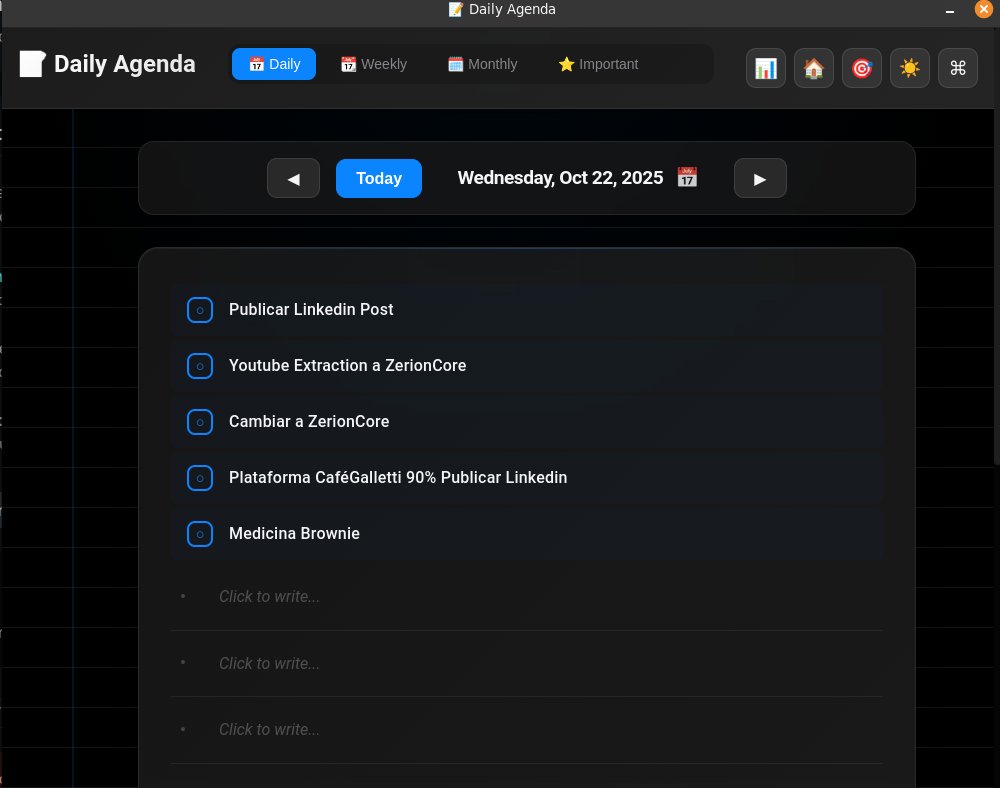This screenshot has height=788, width=1000.
Task: Check off Cambiar a ZerionCore task
Action: 200,422
